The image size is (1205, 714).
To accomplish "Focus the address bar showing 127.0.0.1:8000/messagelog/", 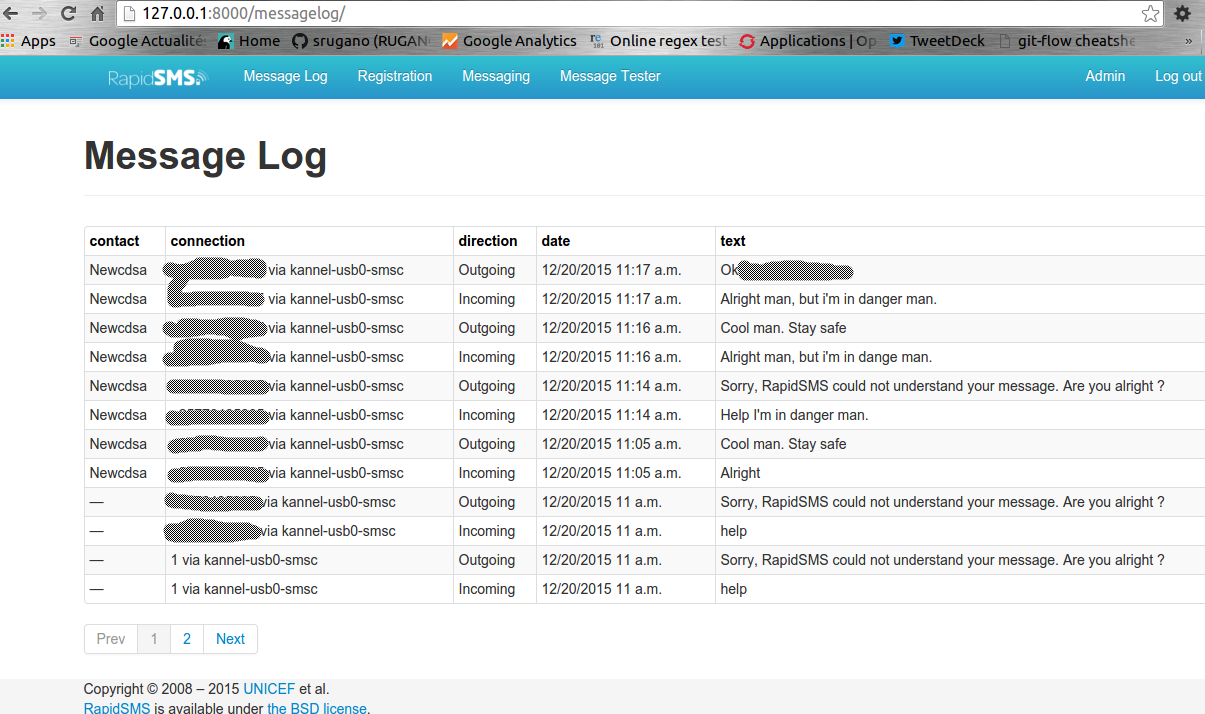I will tap(640, 14).
